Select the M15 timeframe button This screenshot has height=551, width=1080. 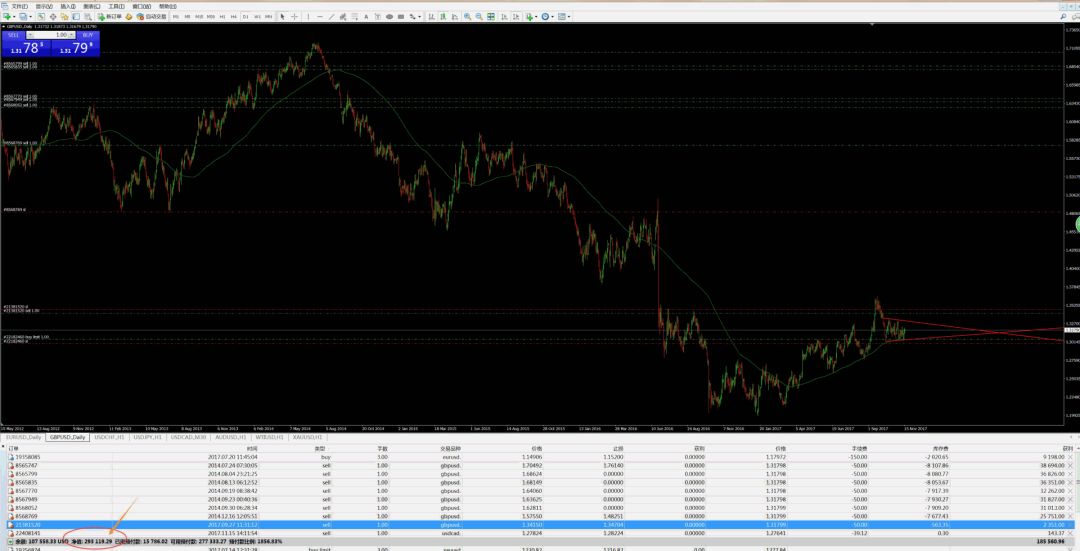[199, 17]
